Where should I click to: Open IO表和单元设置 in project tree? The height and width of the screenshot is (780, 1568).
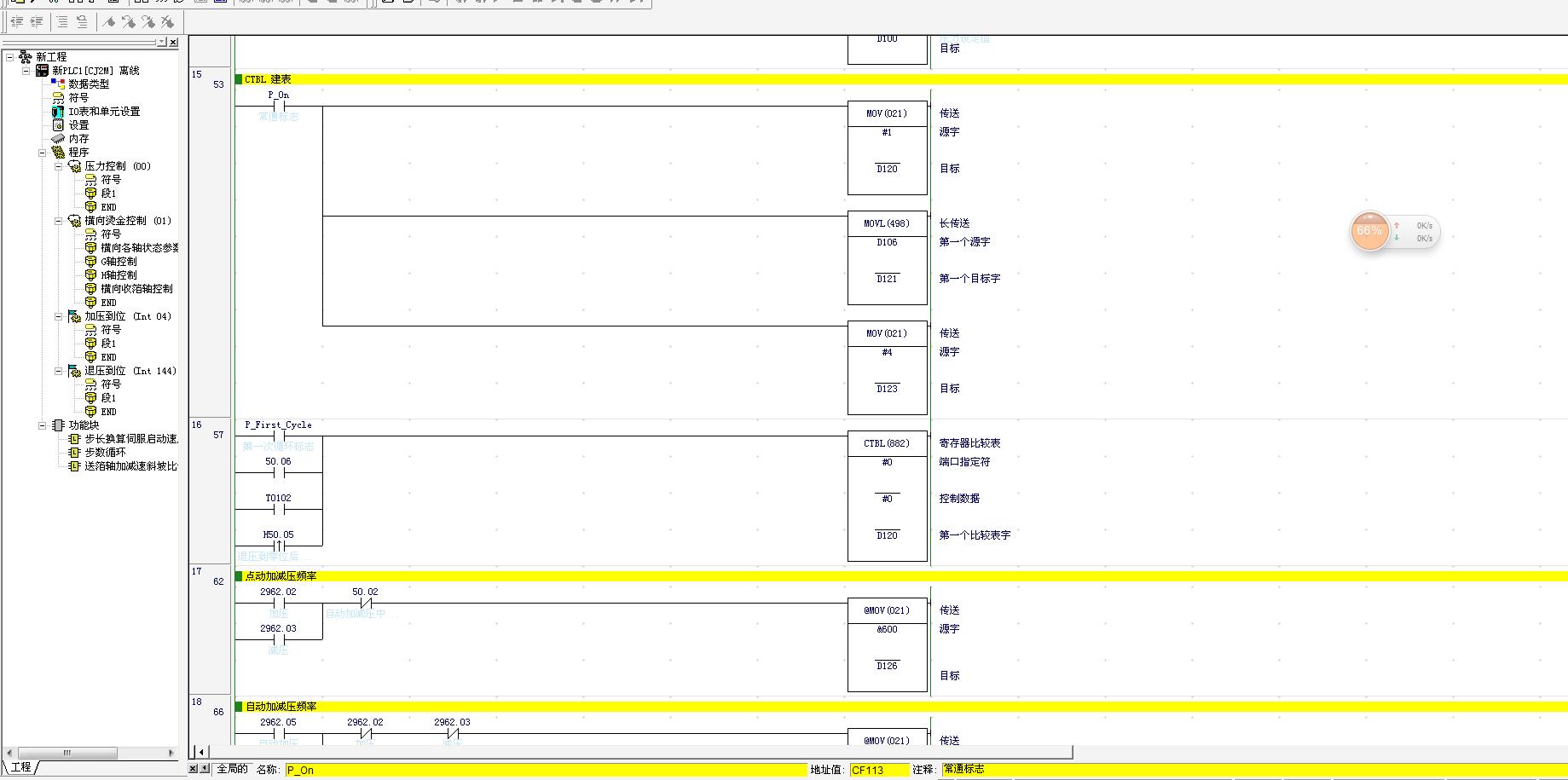coord(104,112)
